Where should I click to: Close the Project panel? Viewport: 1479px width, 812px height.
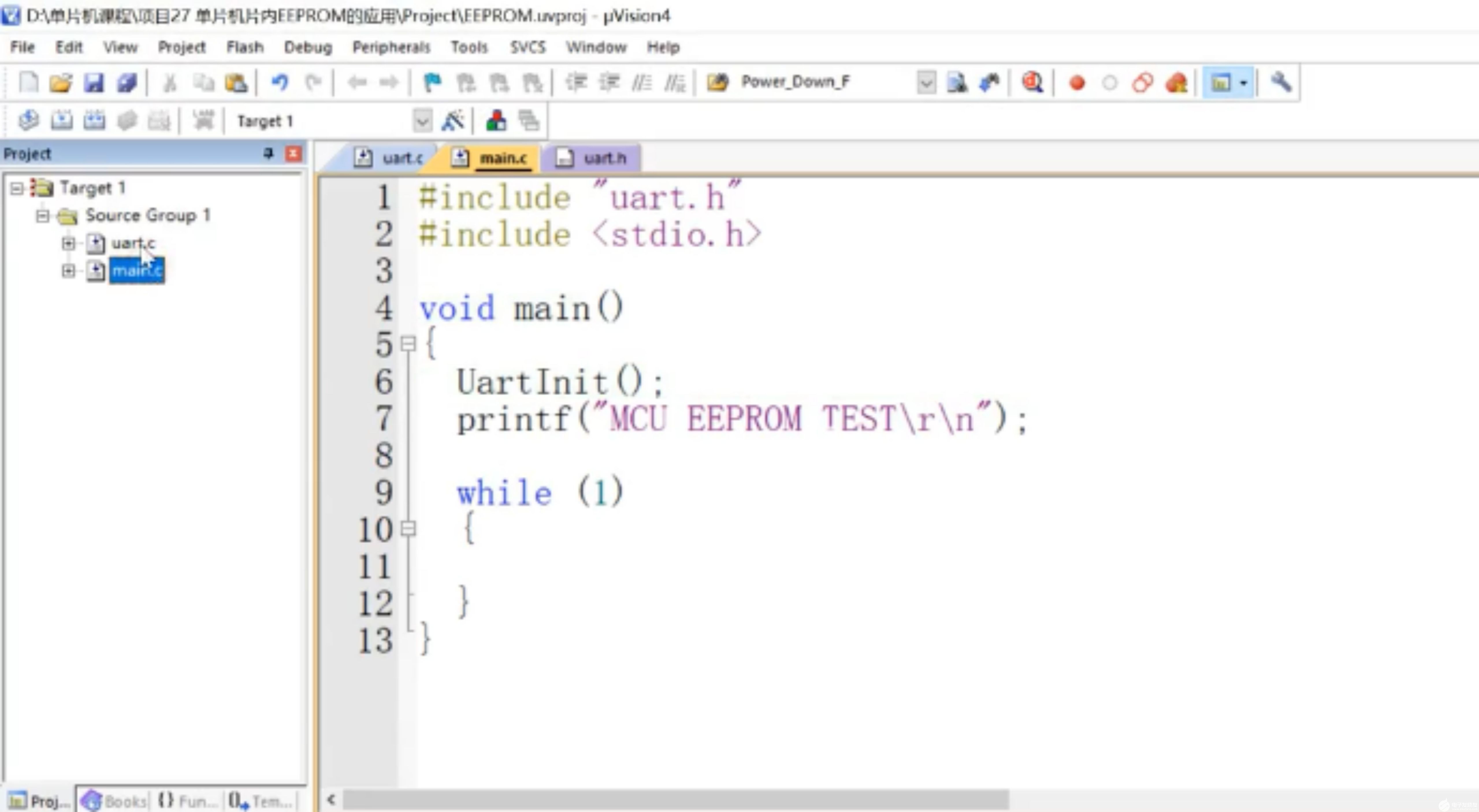tap(293, 153)
